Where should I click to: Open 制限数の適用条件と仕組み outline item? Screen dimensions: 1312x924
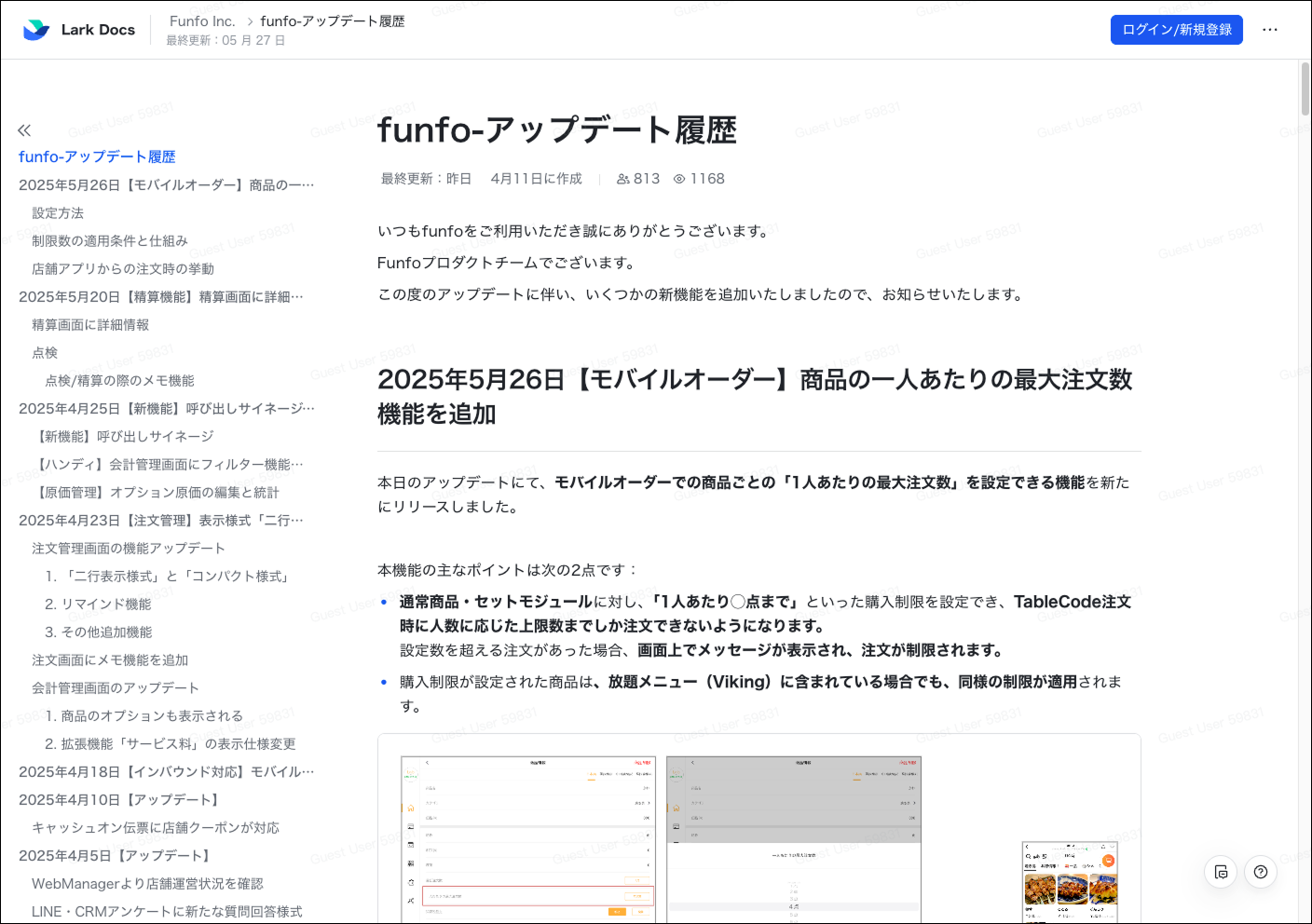coord(110,240)
